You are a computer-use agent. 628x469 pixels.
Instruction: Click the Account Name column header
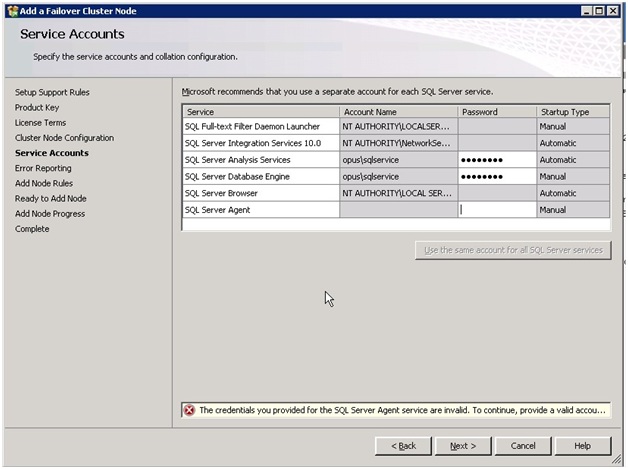pyautogui.click(x=399, y=112)
